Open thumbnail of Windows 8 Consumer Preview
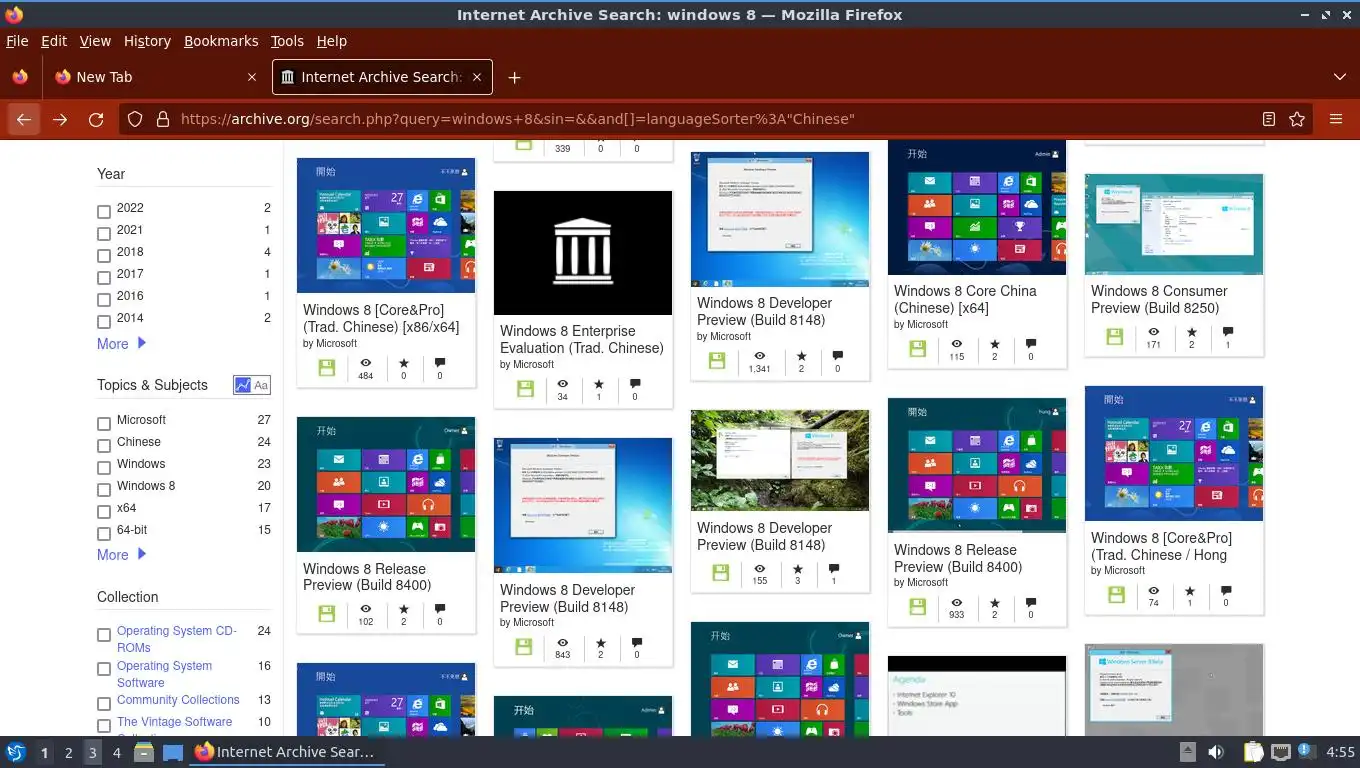Screen dimensions: 1360x768 pyautogui.click(x=1174, y=224)
